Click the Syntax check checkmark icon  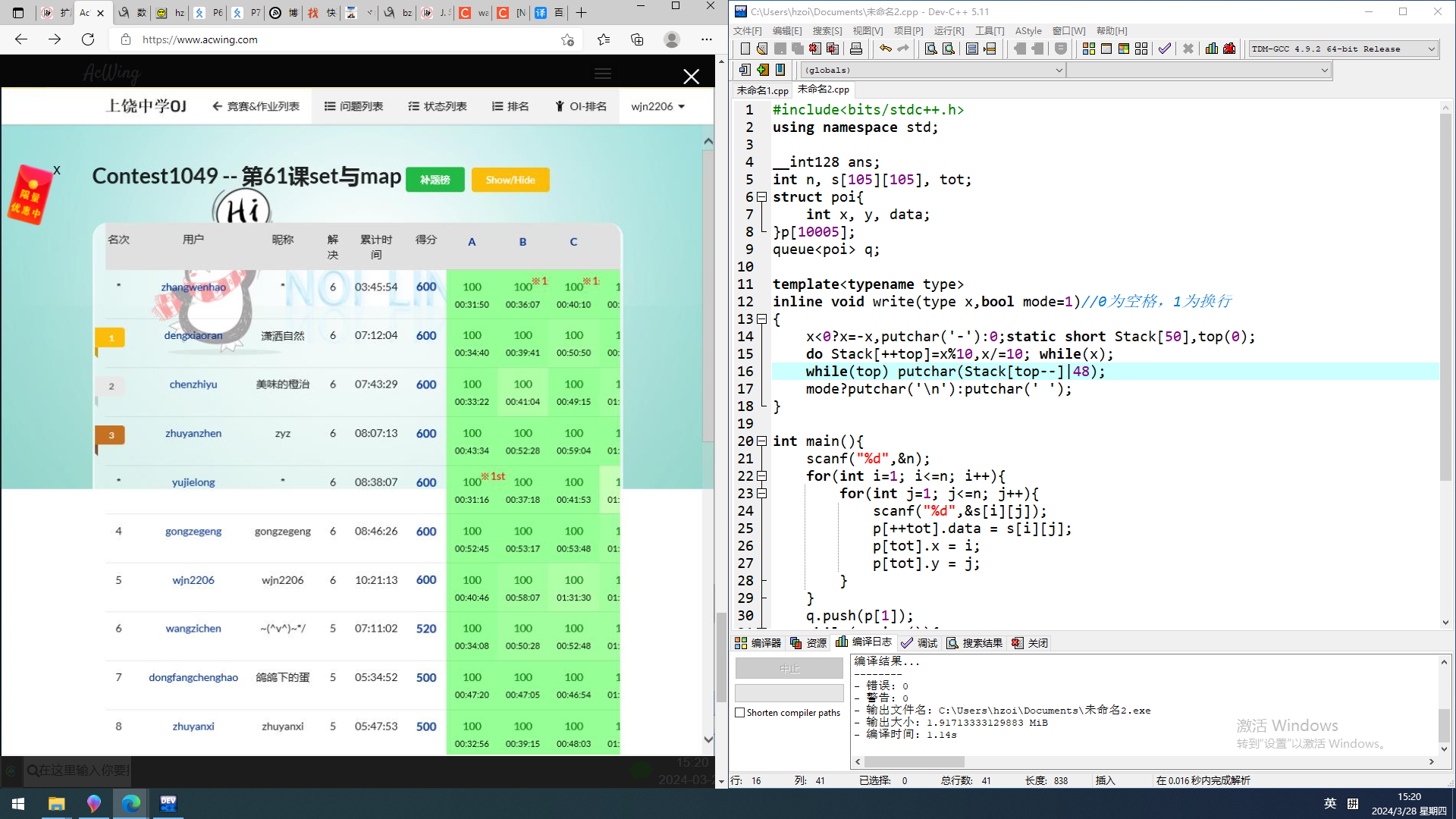[x=1165, y=49]
